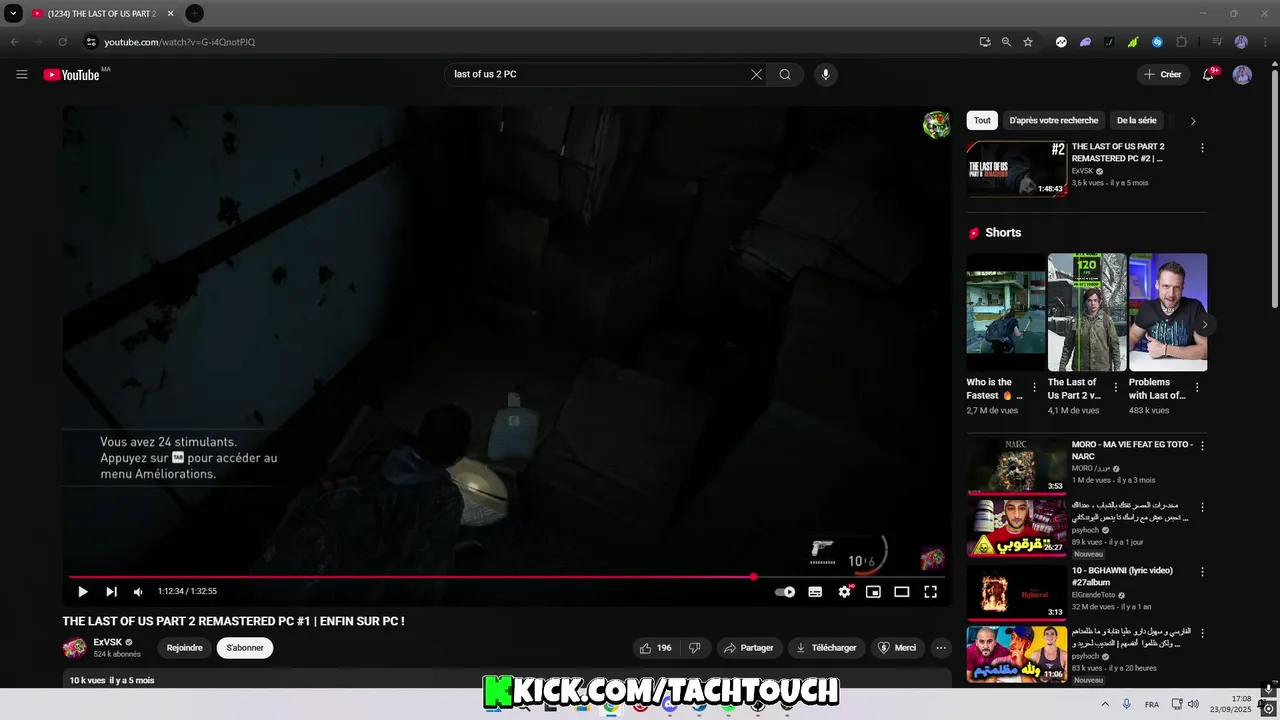
Task: Open options for Problems with Last of short
Action: [x=1197, y=388]
